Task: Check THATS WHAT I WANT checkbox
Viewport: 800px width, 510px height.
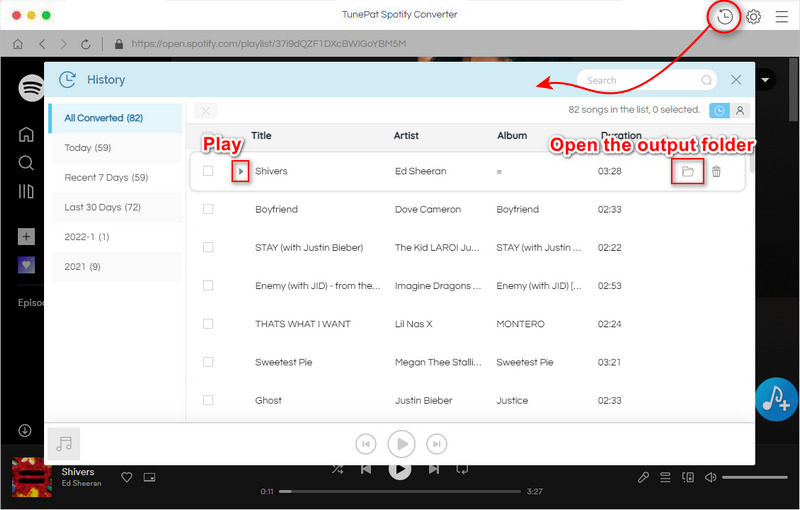Action: point(208,324)
